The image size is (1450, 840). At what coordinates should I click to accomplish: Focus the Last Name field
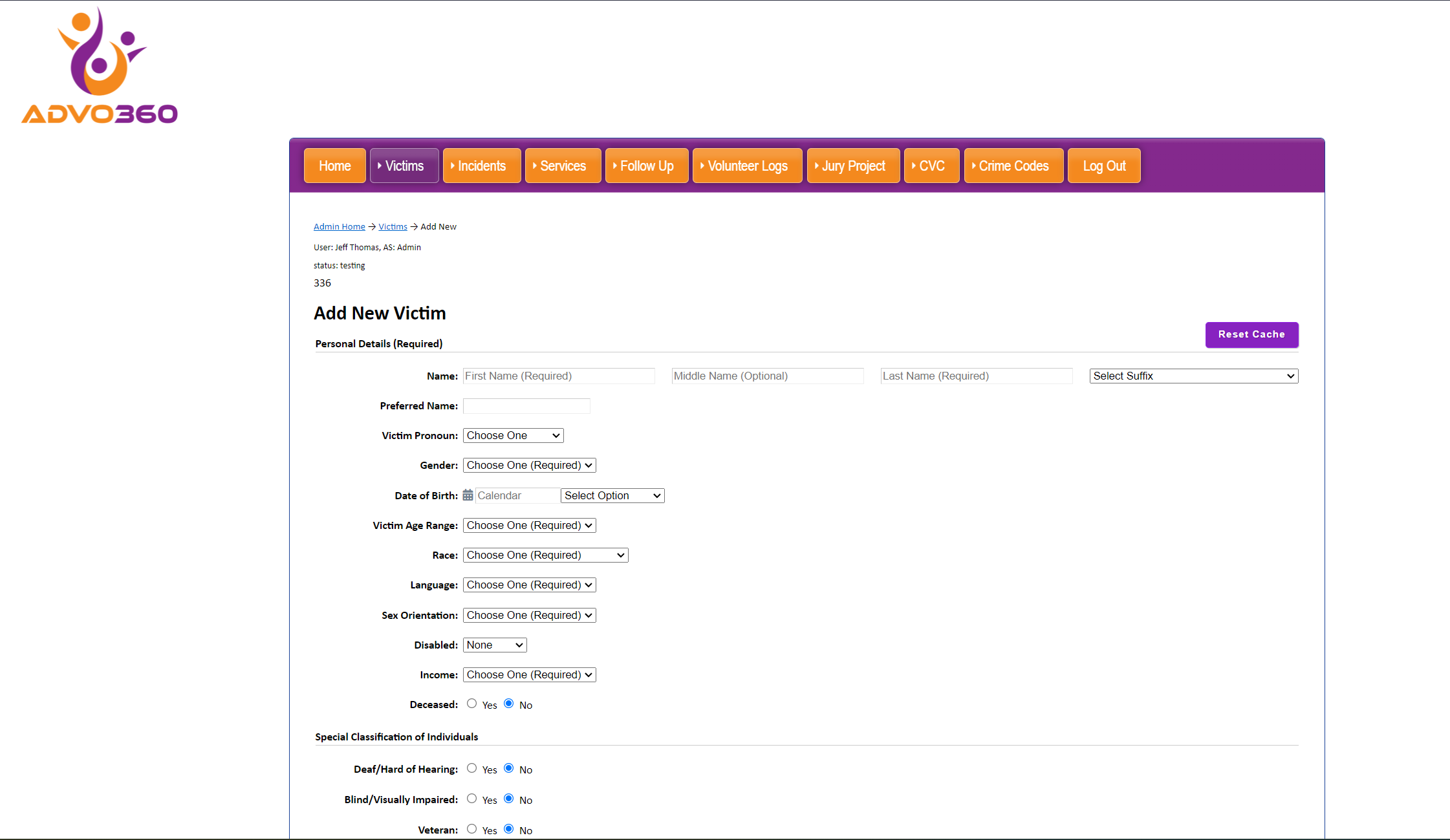[977, 376]
